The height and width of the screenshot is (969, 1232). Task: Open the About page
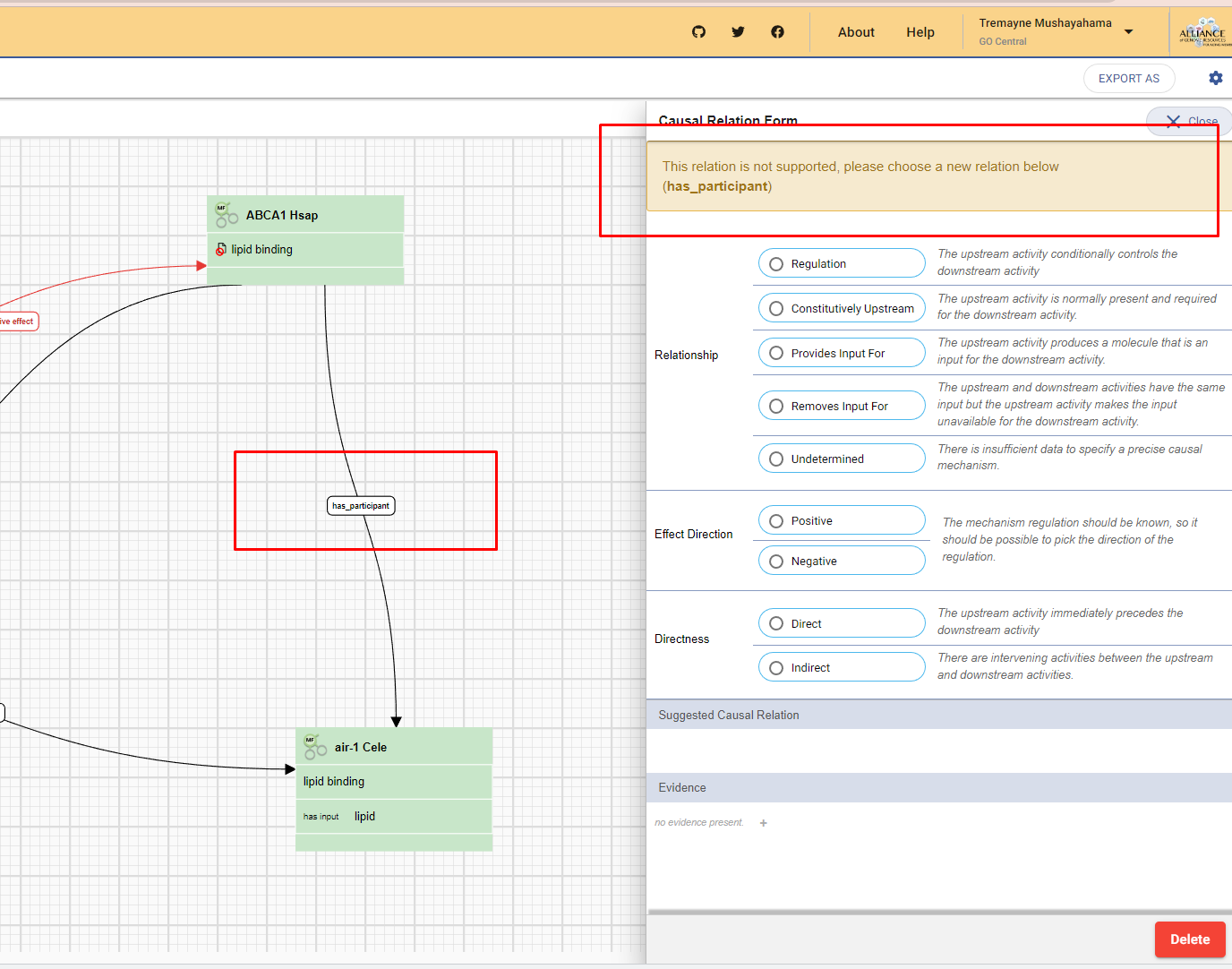[x=855, y=31]
